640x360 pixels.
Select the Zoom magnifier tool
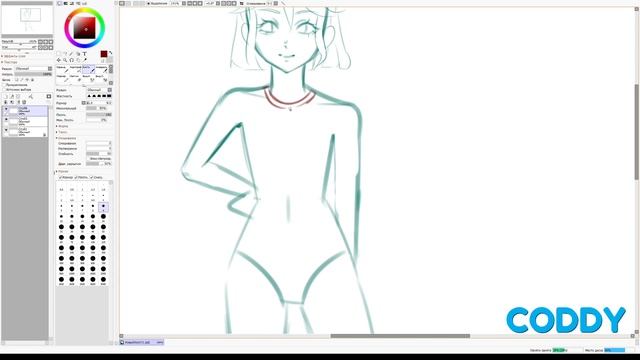click(65, 60)
